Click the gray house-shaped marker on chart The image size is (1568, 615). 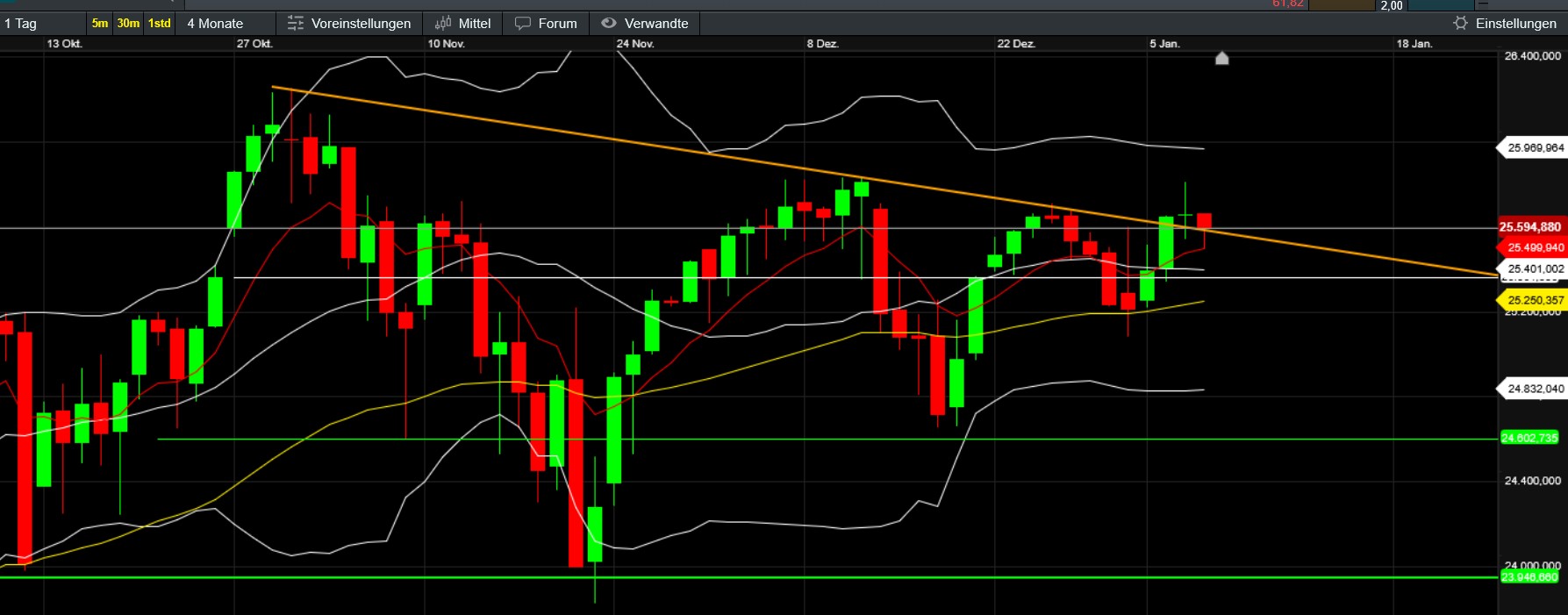tap(1221, 59)
